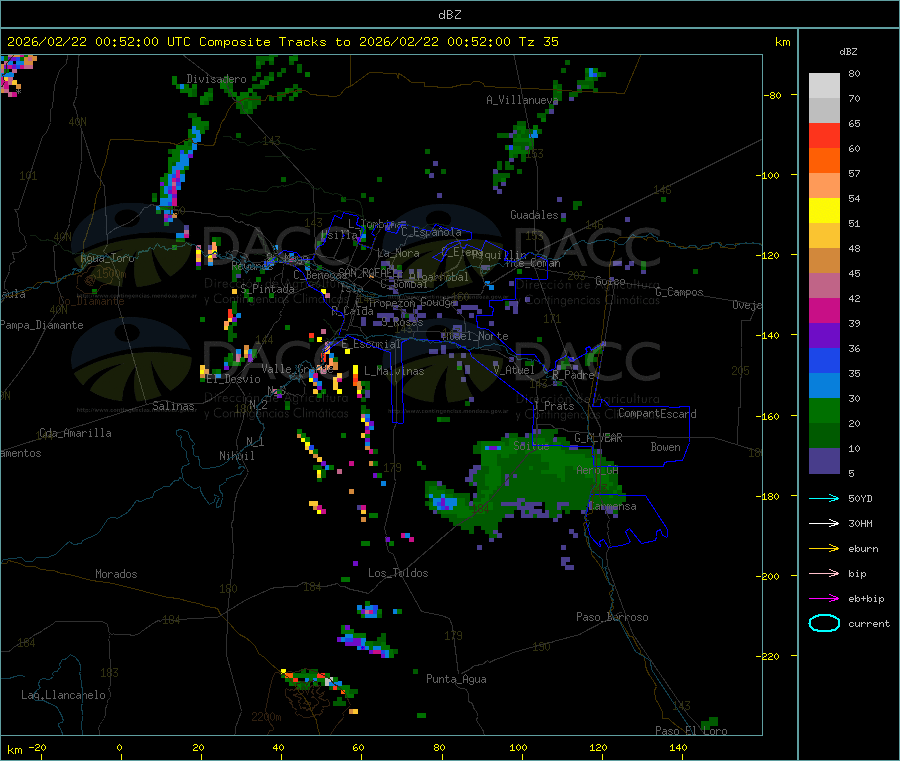Click the cyan 'current' ellipse symbol

824,623
